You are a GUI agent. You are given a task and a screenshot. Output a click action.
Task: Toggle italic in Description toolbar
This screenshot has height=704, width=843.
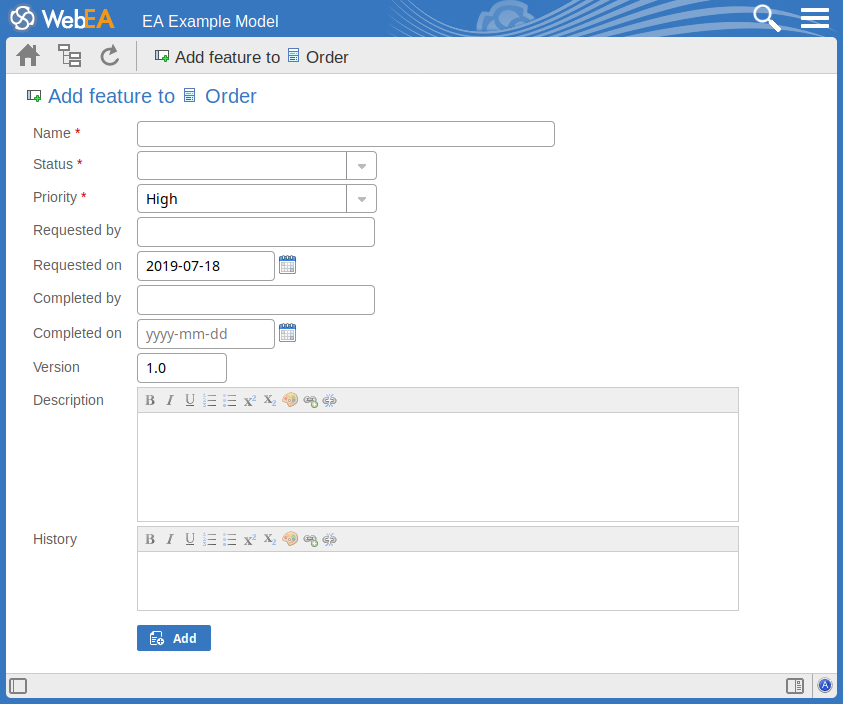tap(170, 400)
